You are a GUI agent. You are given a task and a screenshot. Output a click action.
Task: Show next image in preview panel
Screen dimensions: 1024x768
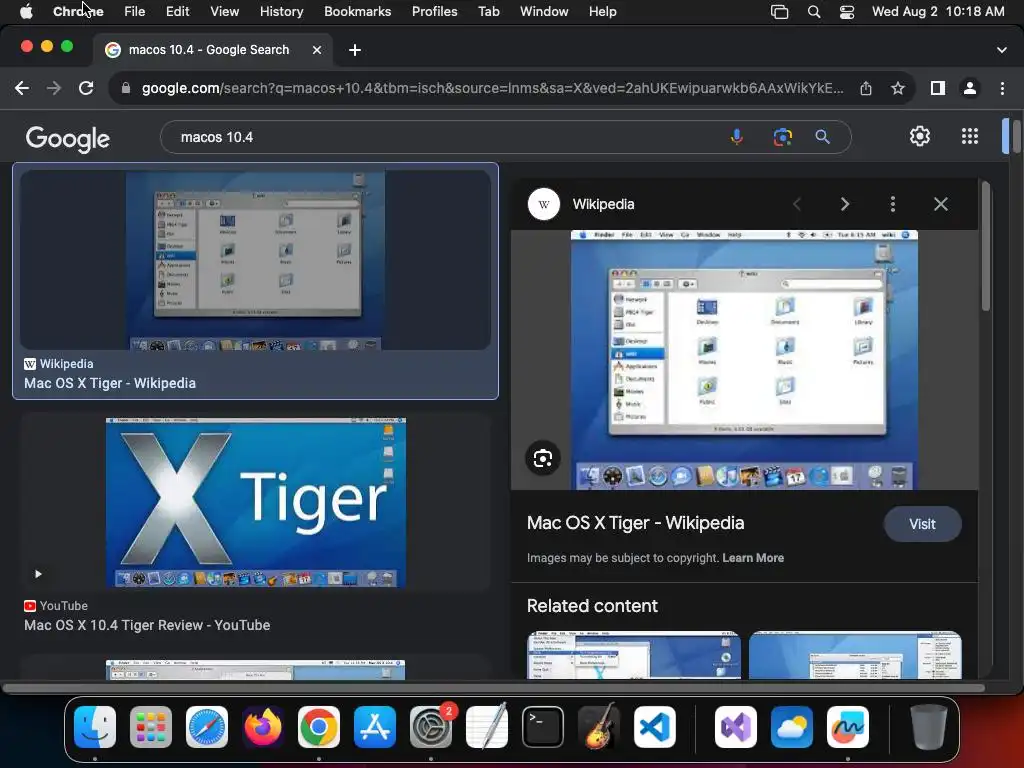point(844,204)
